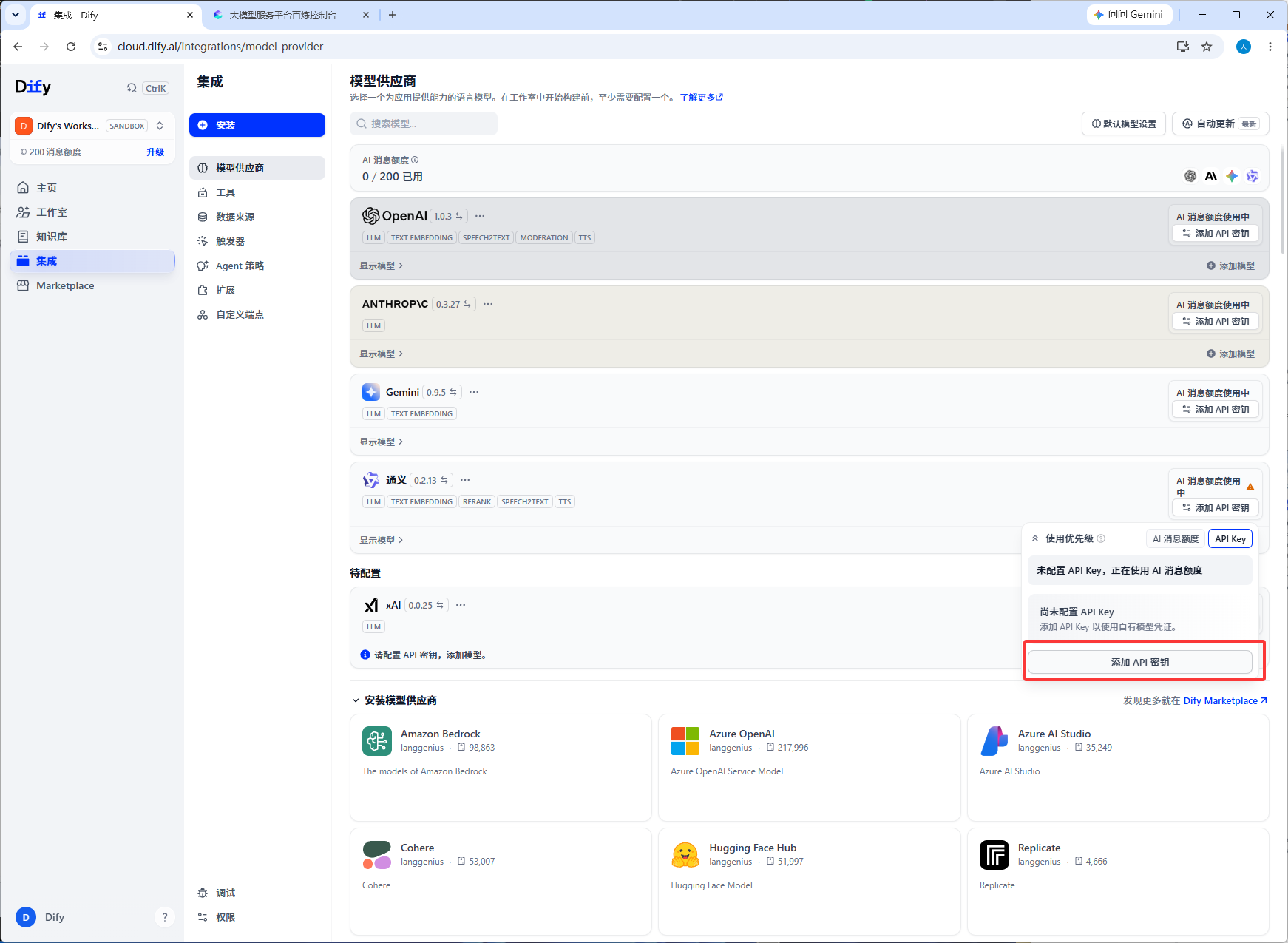Open the Dify home logo
Viewport: 1288px width, 943px height.
33,87
